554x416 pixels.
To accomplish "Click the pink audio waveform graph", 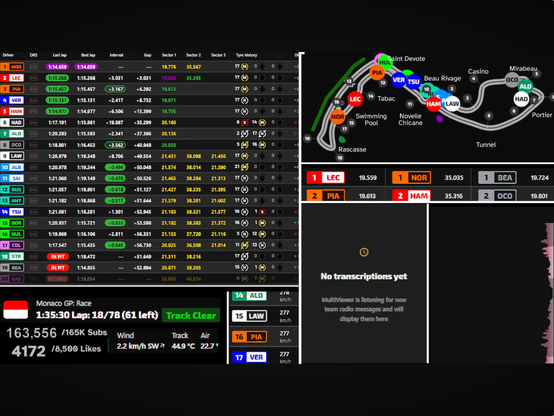I will (547, 293).
